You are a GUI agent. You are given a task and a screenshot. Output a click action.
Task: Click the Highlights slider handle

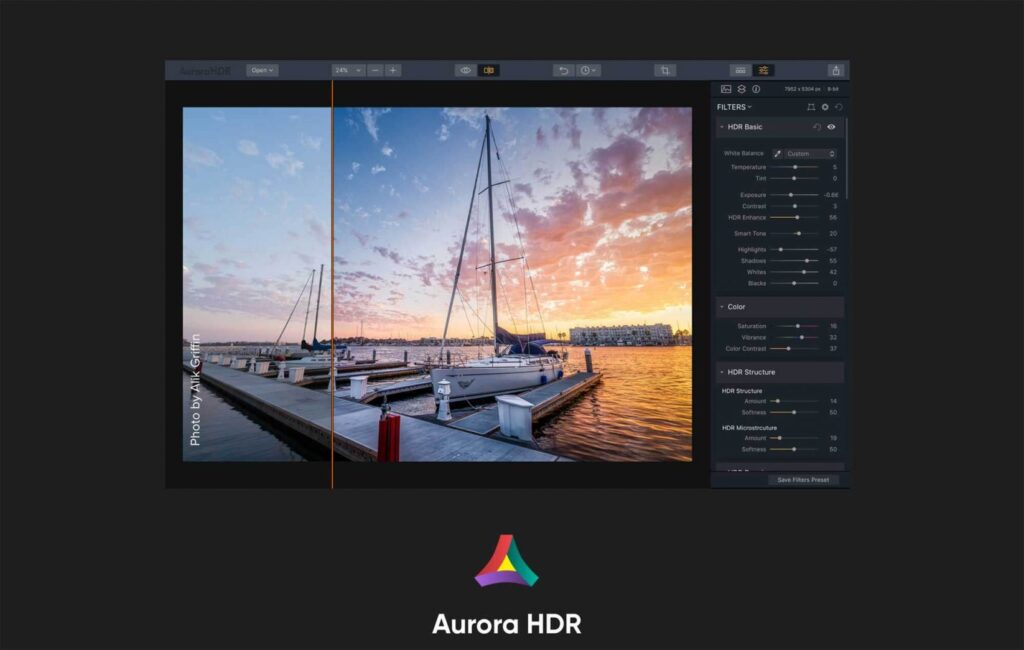[781, 250]
